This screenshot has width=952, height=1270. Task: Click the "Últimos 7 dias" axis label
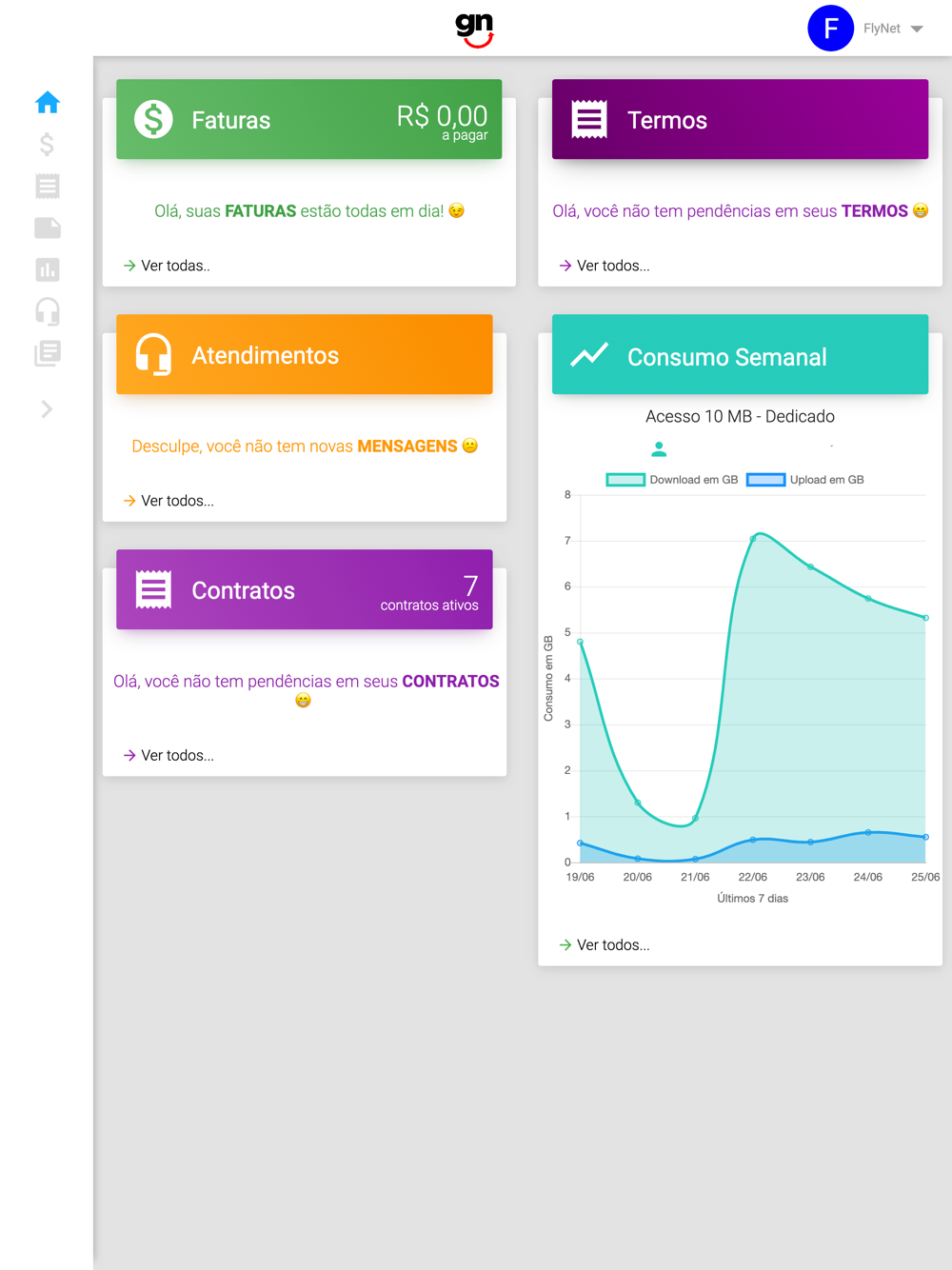click(x=752, y=898)
